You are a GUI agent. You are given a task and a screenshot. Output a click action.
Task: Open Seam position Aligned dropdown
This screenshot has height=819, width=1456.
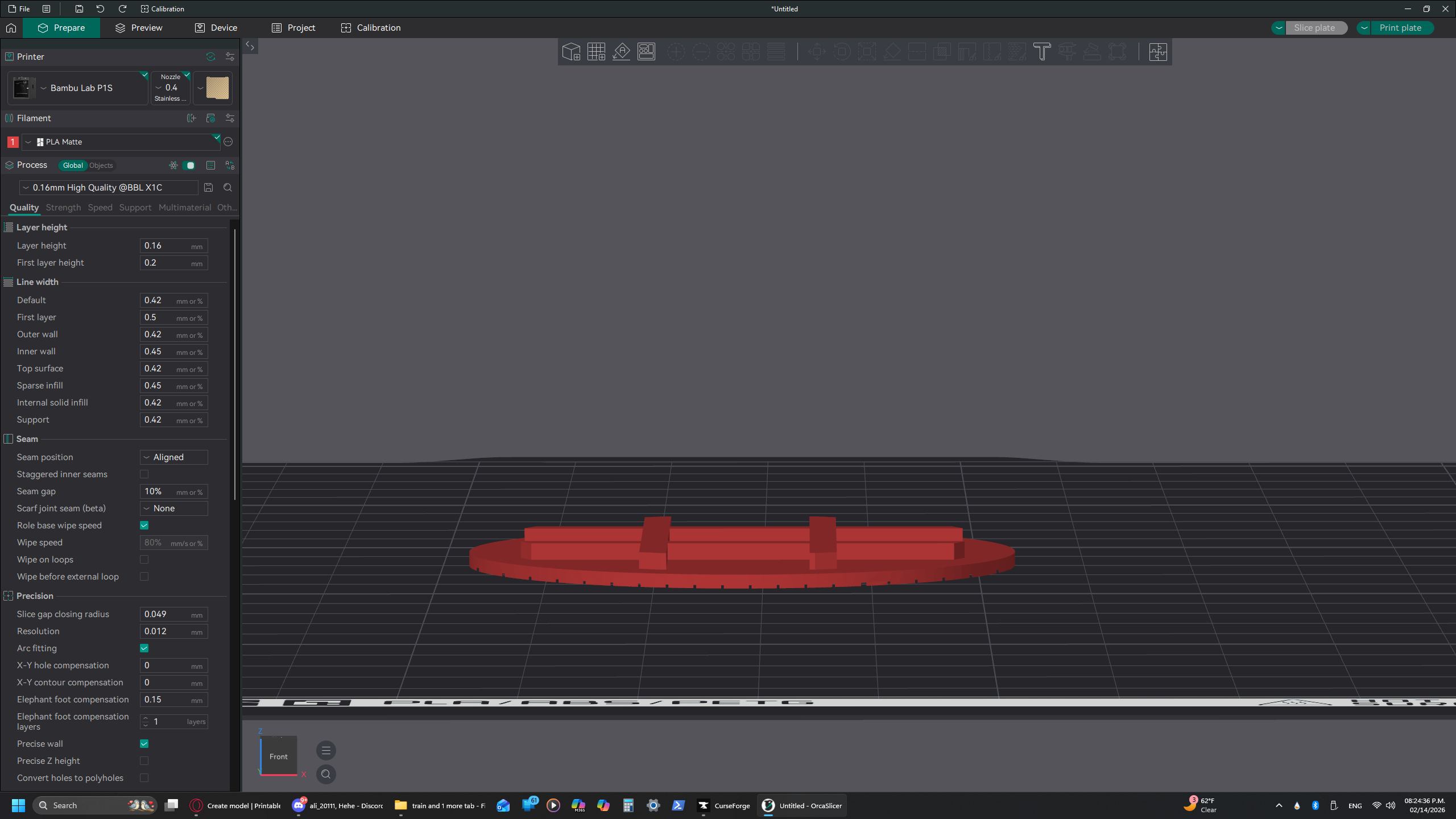tap(174, 457)
